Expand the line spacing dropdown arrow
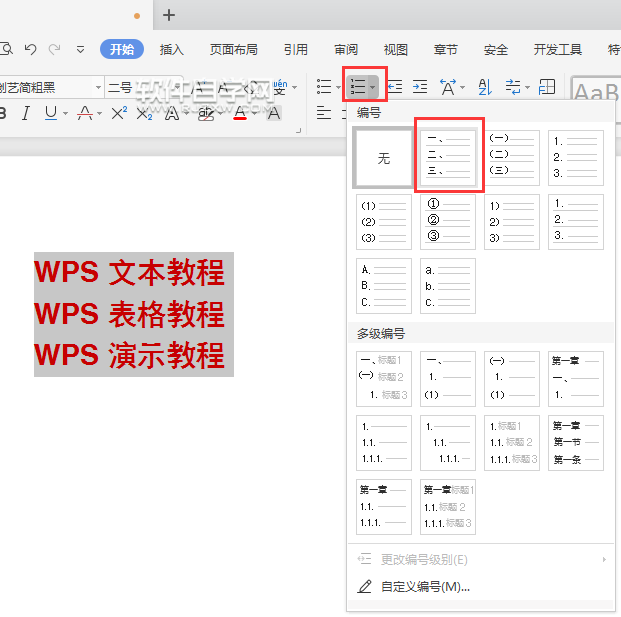 pyautogui.click(x=527, y=87)
